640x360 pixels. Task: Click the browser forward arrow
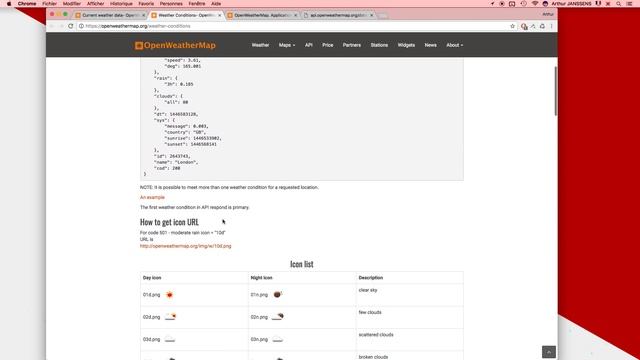pyautogui.click(x=61, y=26)
